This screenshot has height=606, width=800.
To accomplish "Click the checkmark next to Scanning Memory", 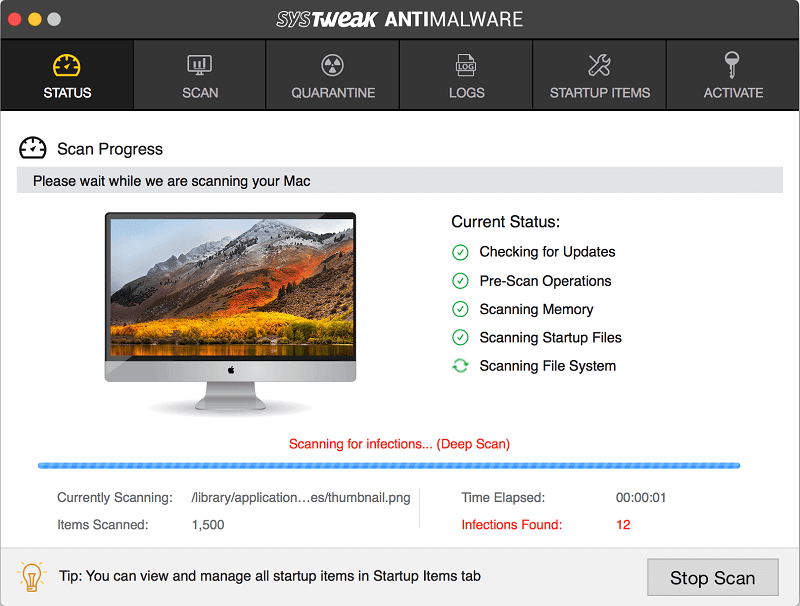I will click(460, 309).
